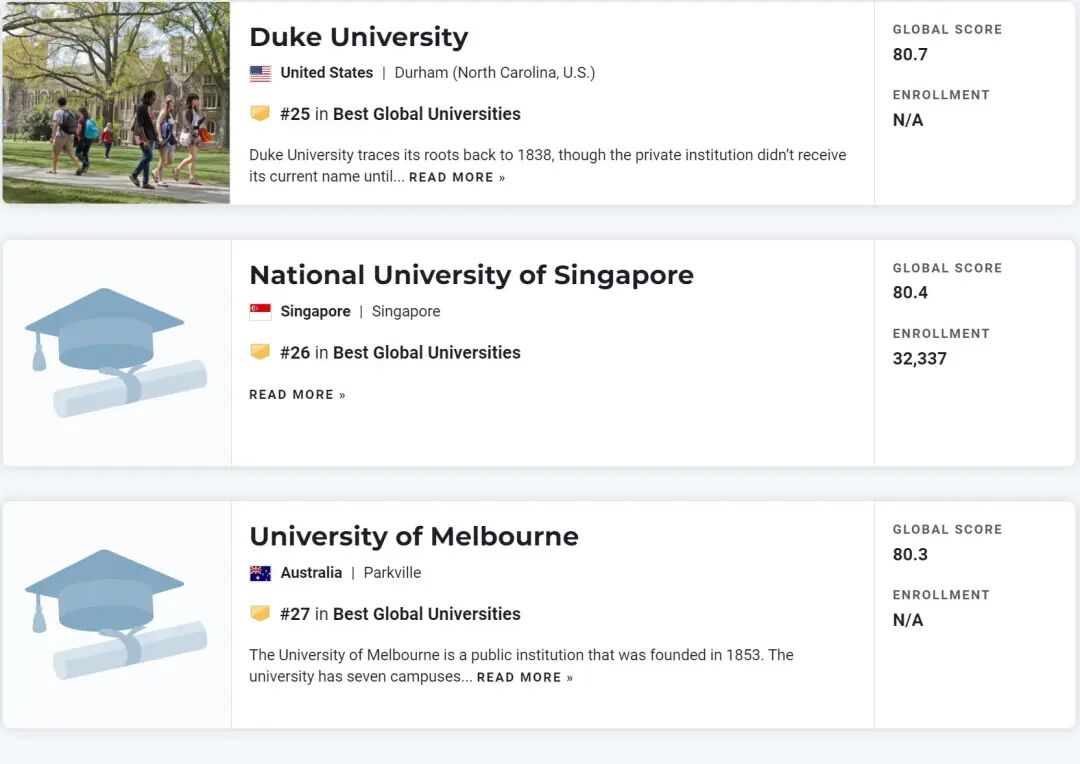1080x764 pixels.
Task: Click the #26 ranking badge icon
Action: point(260,352)
